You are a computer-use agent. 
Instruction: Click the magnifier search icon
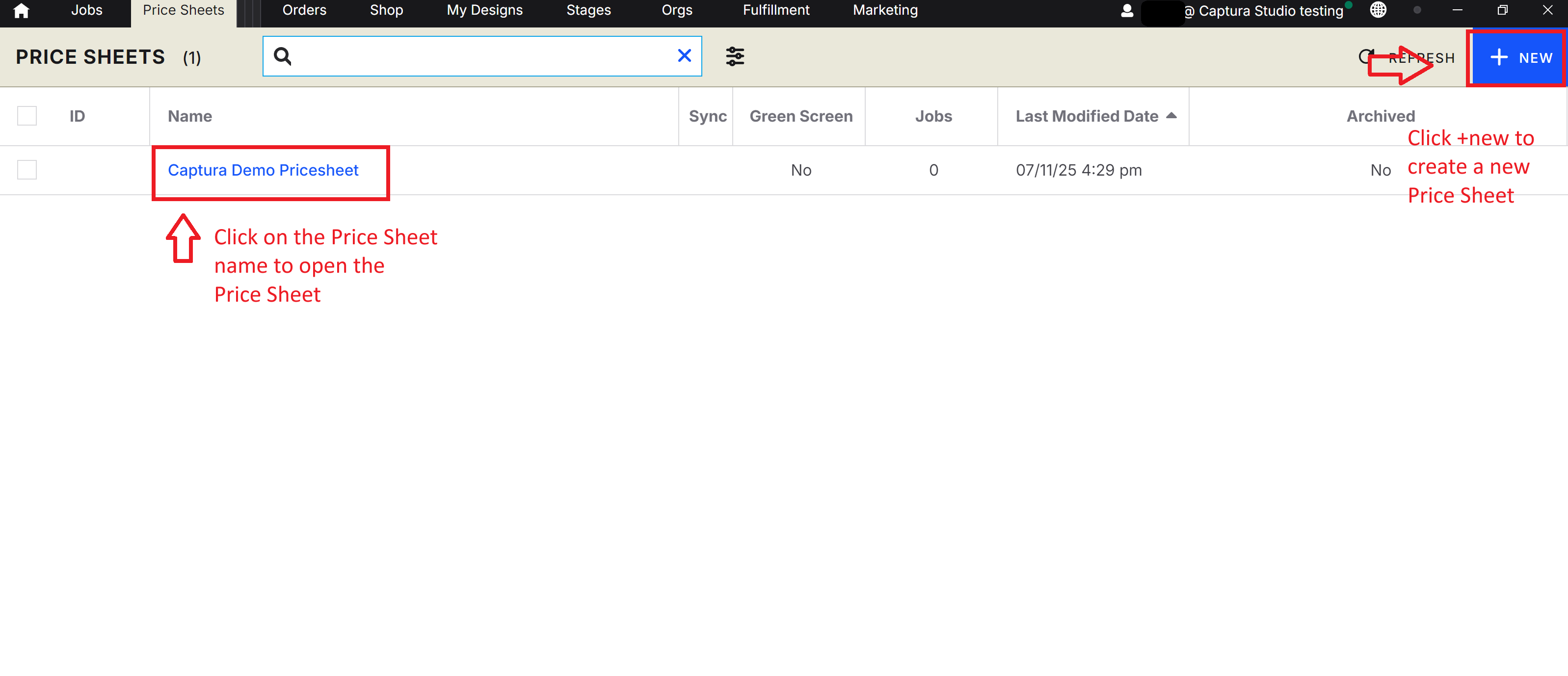(x=282, y=56)
